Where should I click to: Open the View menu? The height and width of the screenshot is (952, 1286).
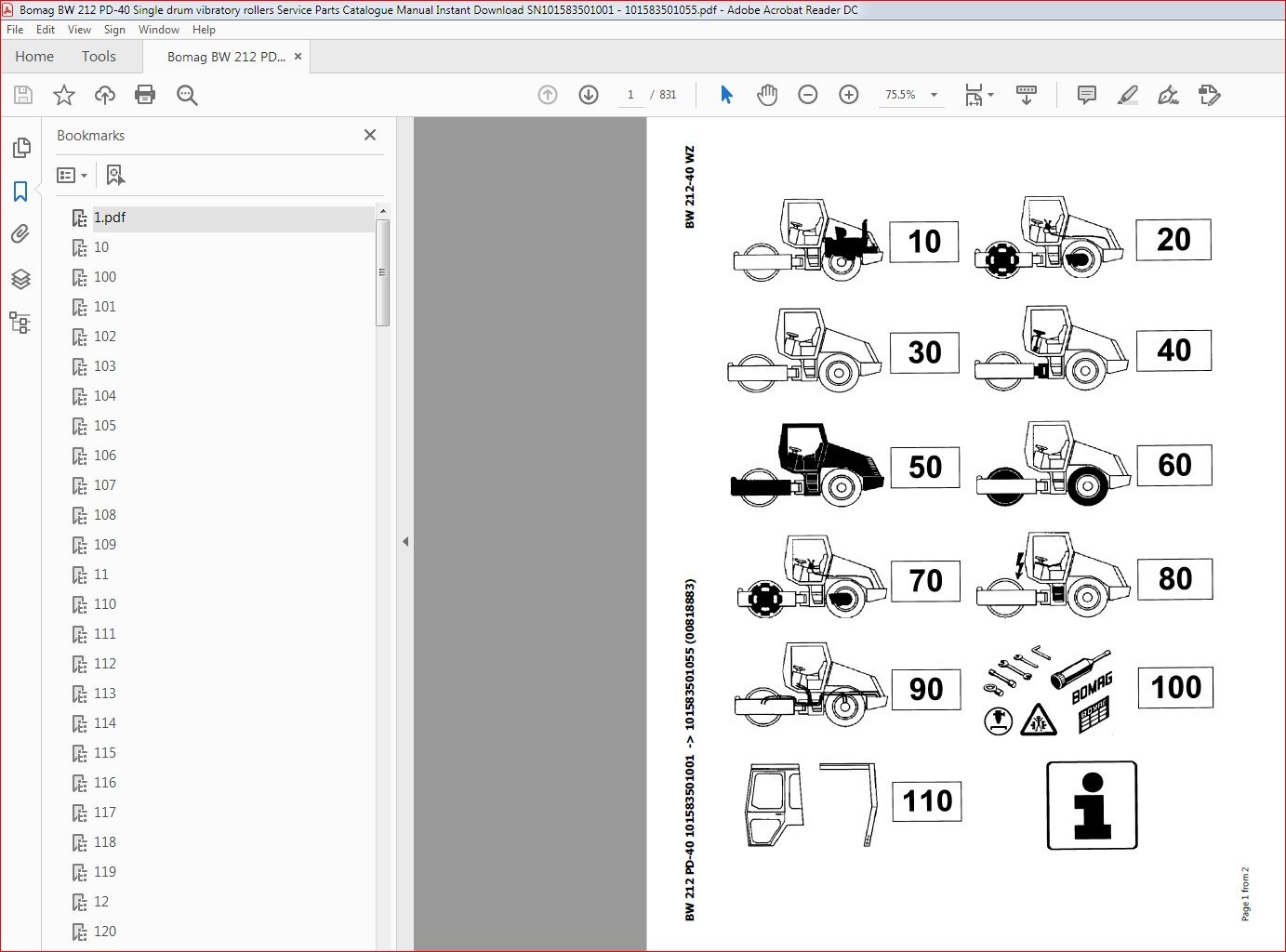click(80, 30)
